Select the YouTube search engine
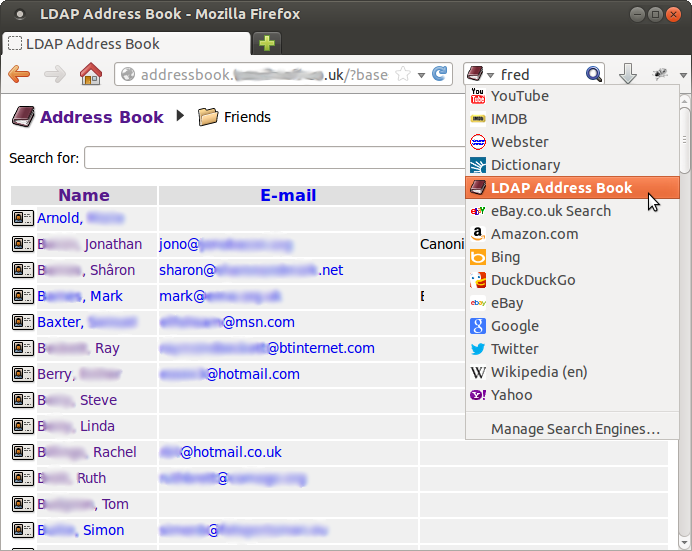Screen dimensions: 692x551 coord(572,96)
